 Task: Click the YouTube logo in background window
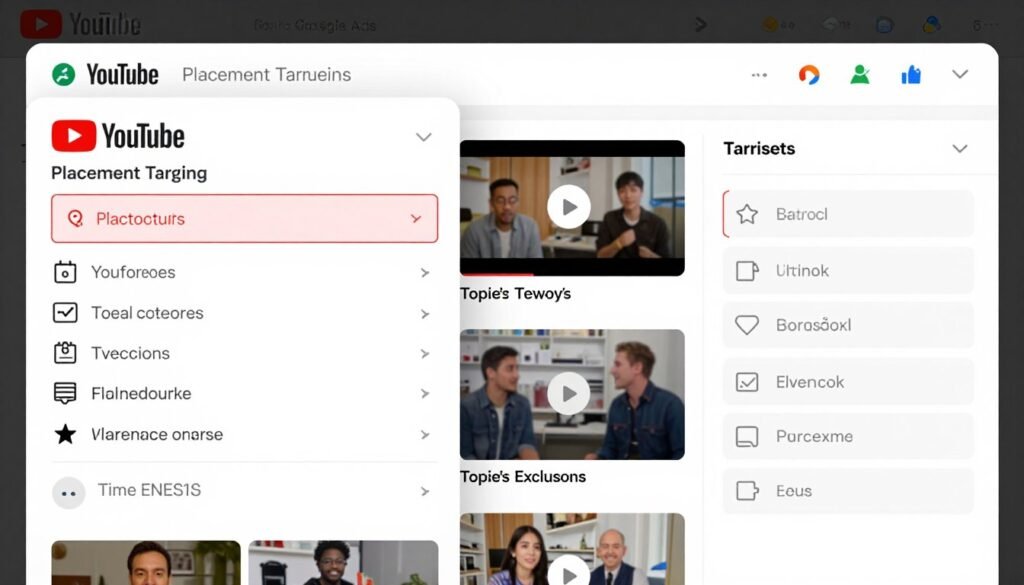tap(80, 25)
